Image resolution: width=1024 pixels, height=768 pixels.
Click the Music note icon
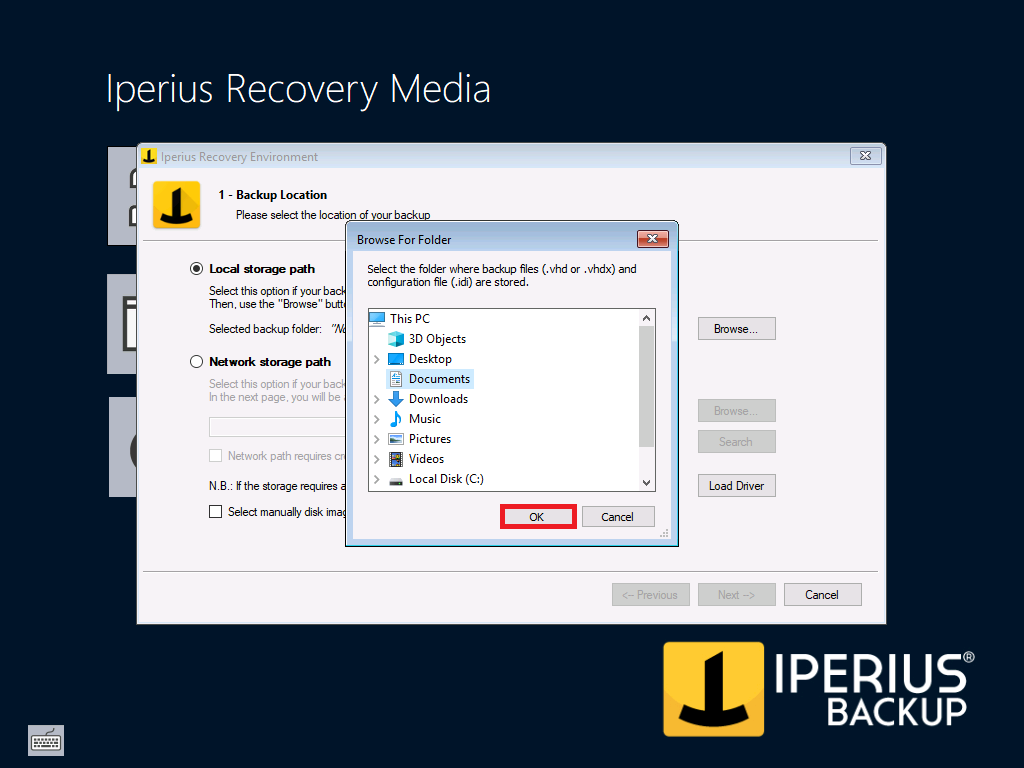[x=396, y=419]
